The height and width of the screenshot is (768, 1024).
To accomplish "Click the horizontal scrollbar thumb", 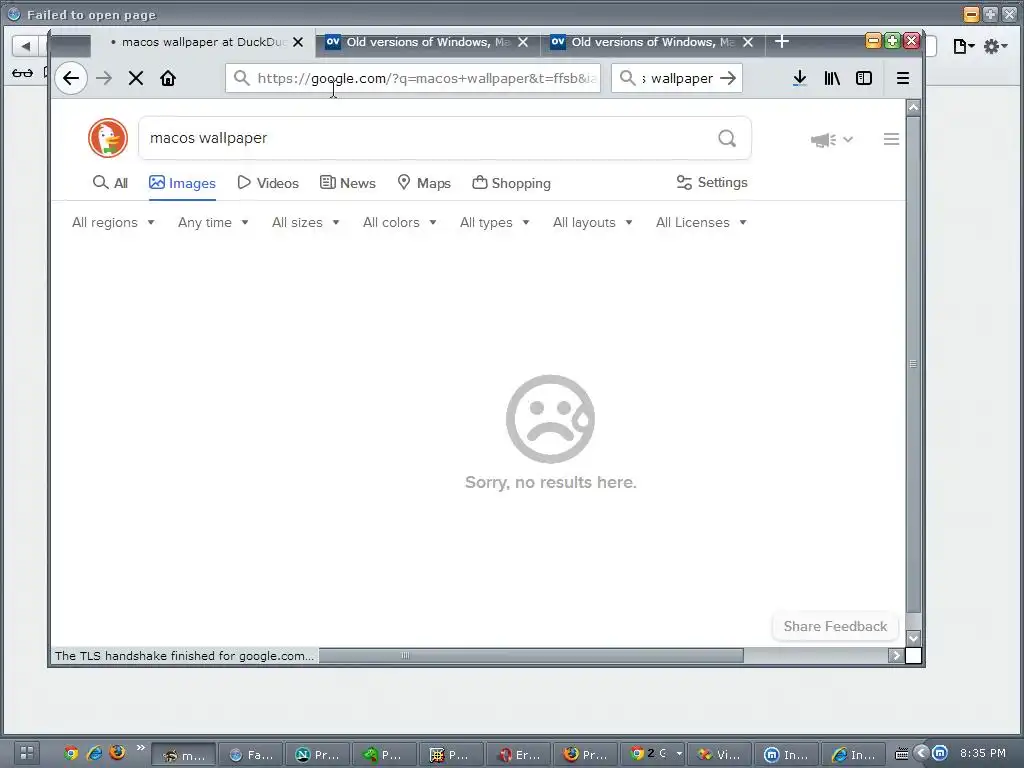I will pyautogui.click(x=530, y=656).
